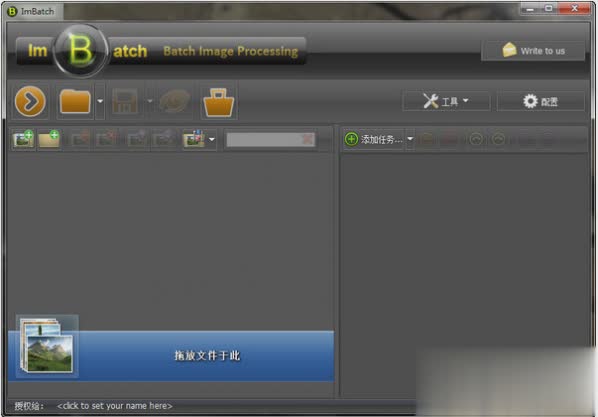The height and width of the screenshot is (417, 598).
Task: Click the preview eye icon
Action: click(175, 101)
